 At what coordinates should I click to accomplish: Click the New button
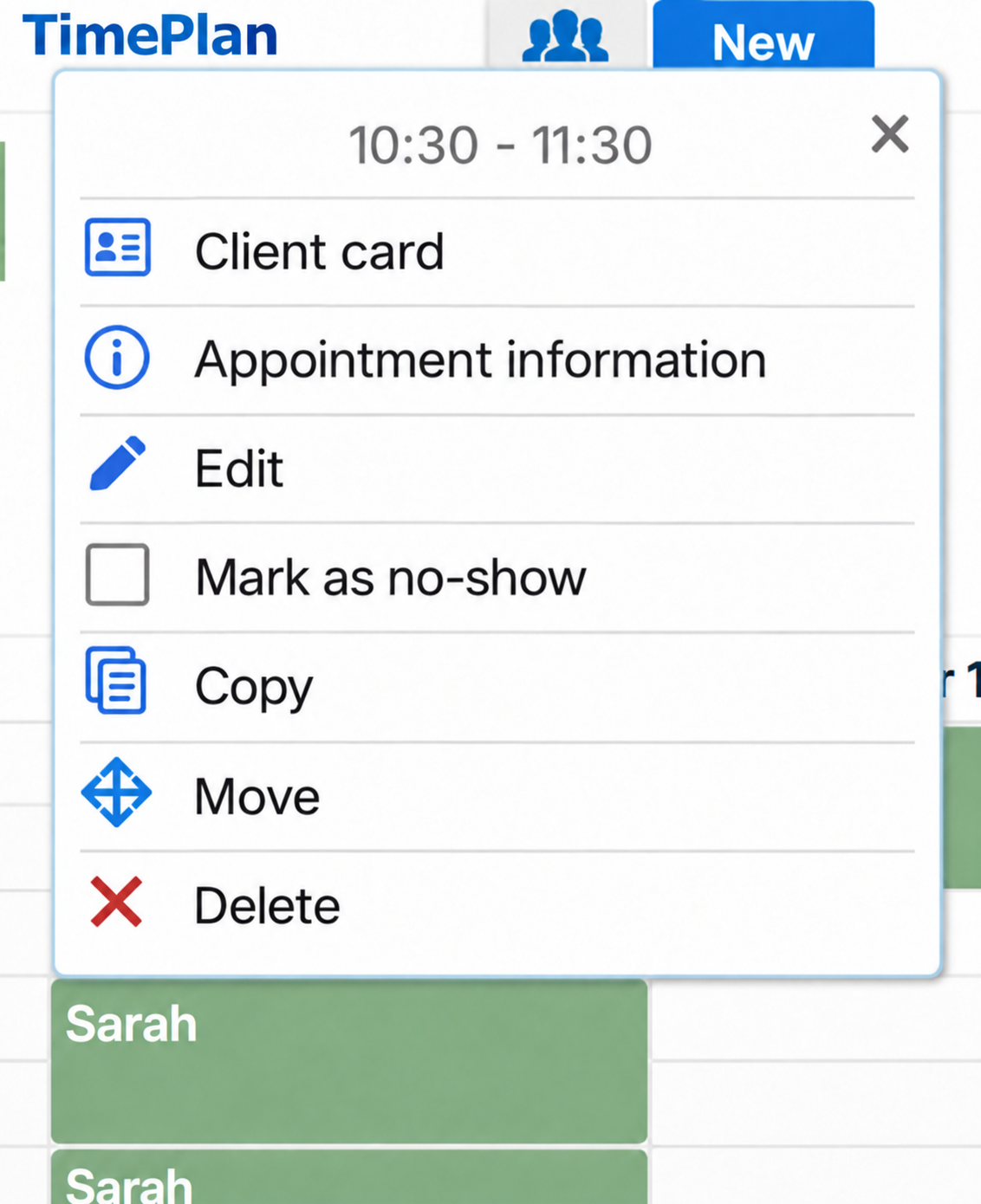(763, 35)
